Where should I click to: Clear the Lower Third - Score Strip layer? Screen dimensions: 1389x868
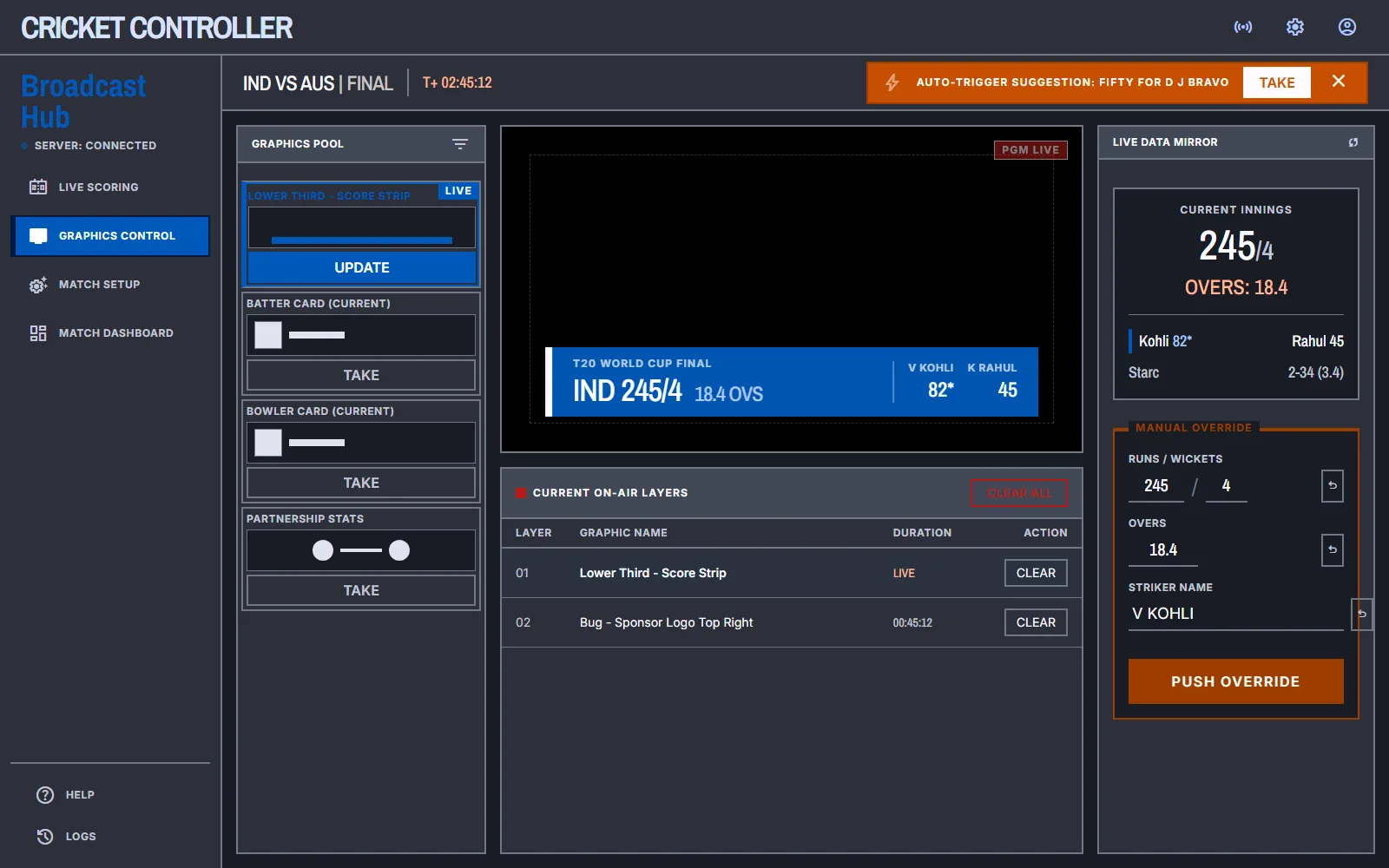1036,573
